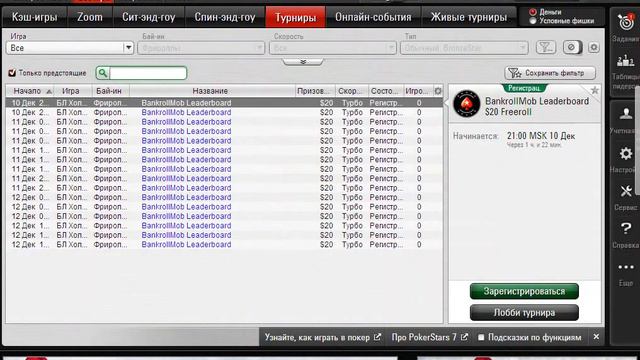Switch to the Онлайн-события tab
The height and width of the screenshot is (360, 640).
pos(373,17)
